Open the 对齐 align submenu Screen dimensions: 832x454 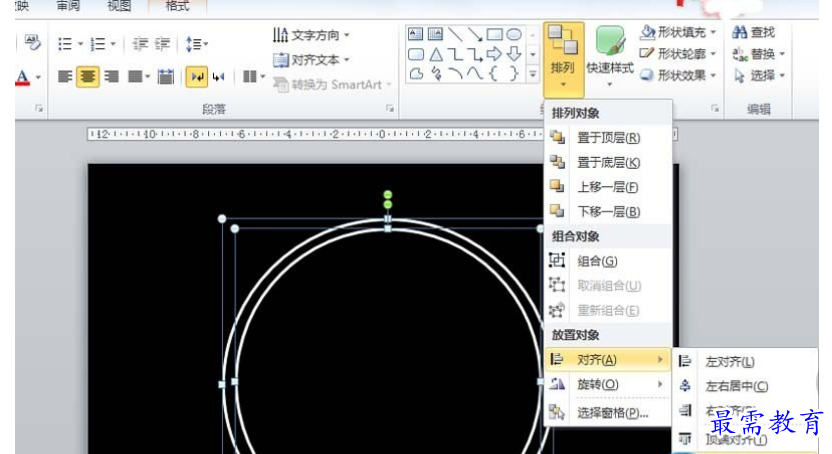[x=608, y=359]
